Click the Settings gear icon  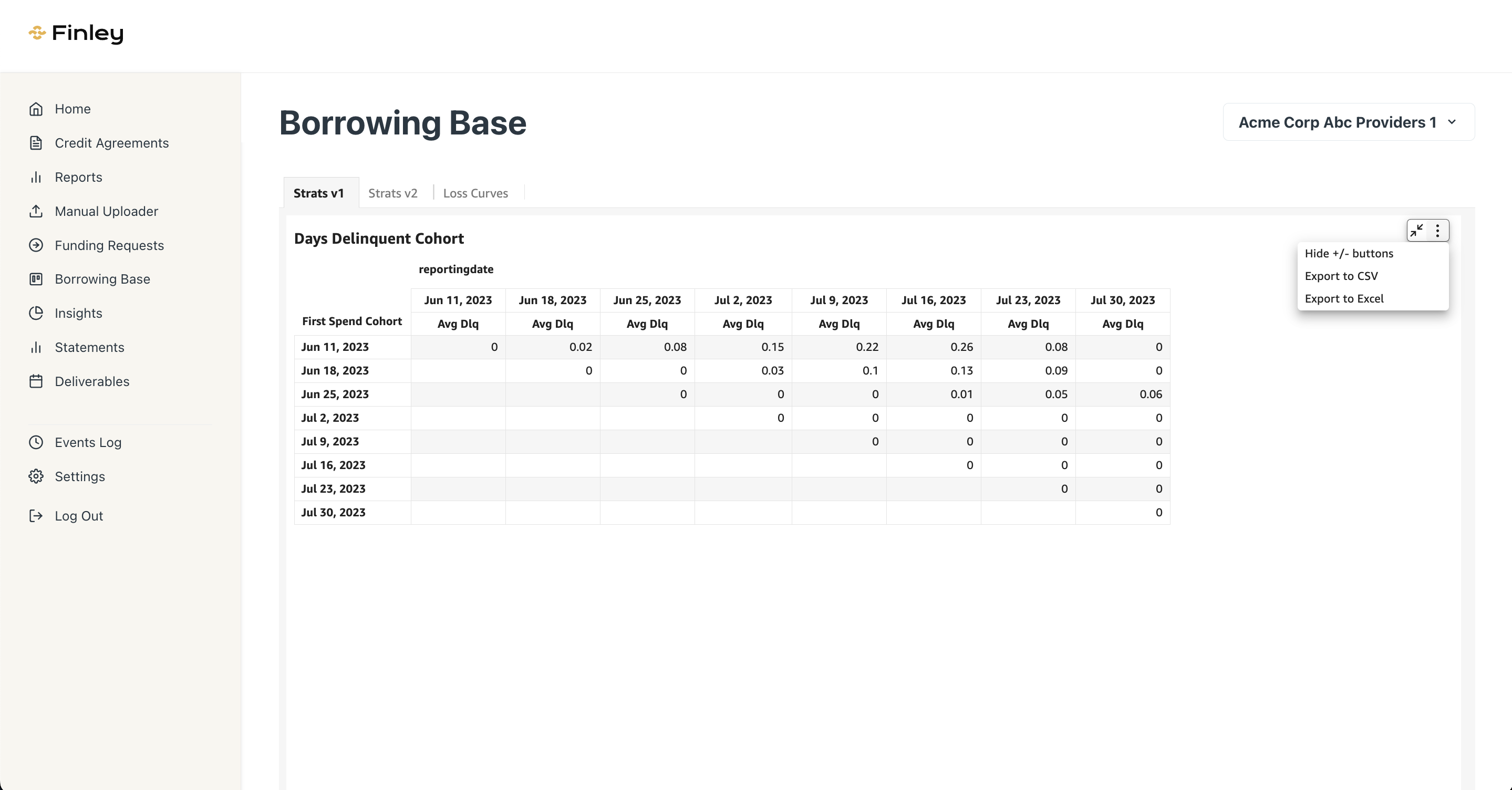[36, 476]
